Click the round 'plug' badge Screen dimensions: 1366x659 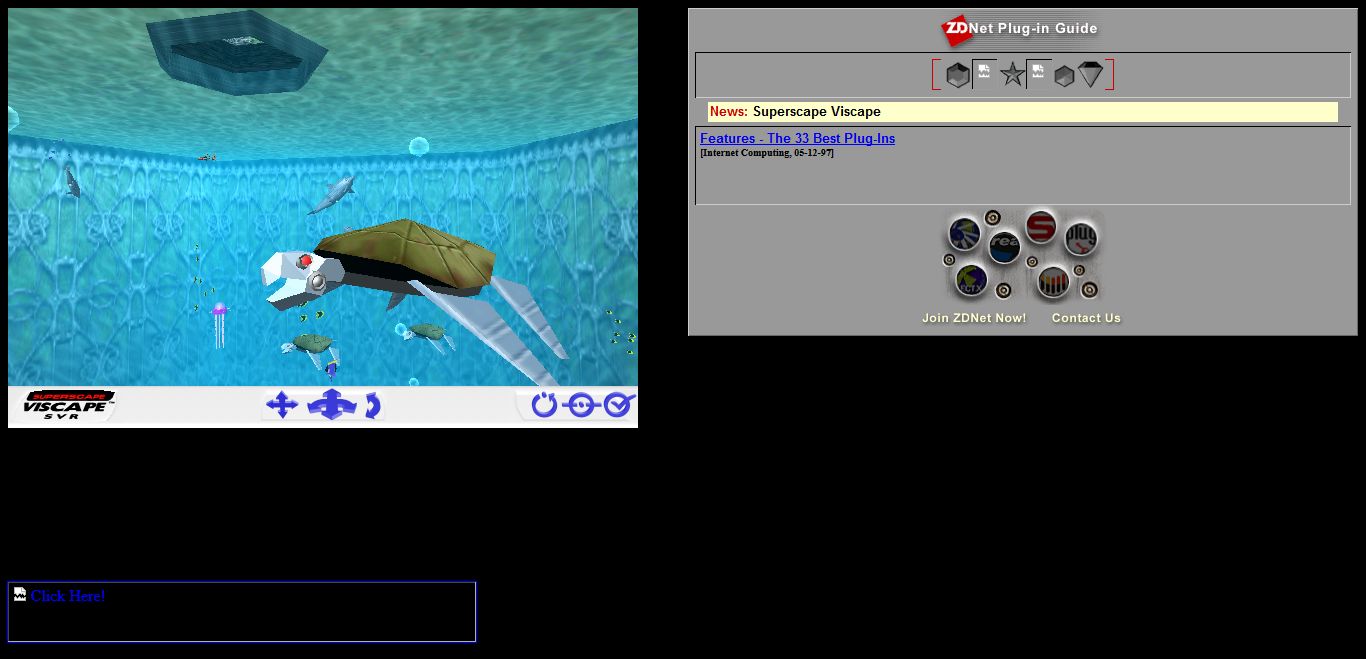(1081, 239)
